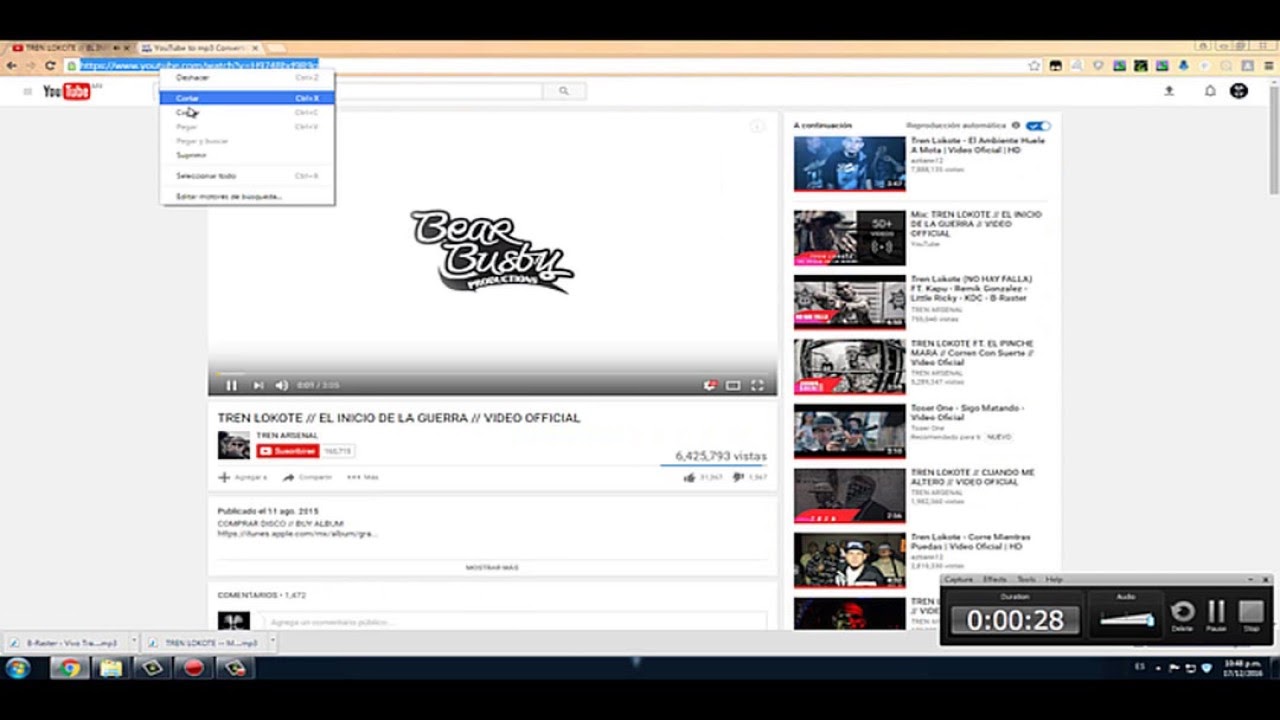
Task: Switch to the TREN LOKOTE browser tab
Action: [69, 48]
